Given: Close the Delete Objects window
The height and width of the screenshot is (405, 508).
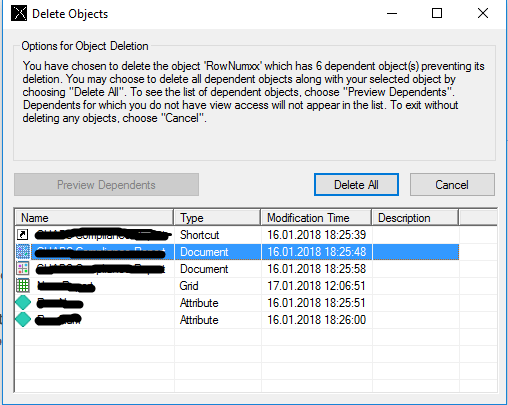Looking at the screenshot, I should (x=483, y=14).
